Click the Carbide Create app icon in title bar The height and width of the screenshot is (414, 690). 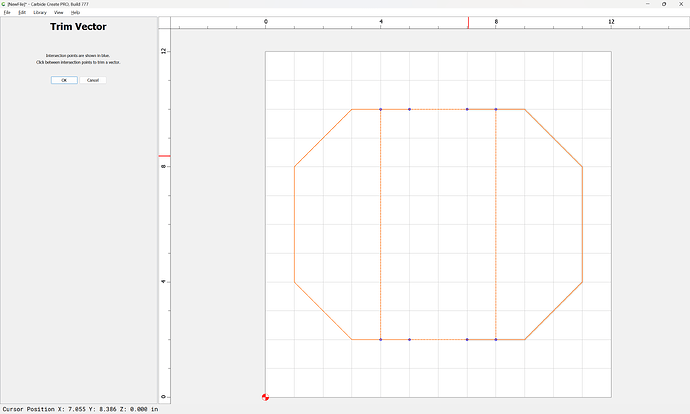coord(4,4)
